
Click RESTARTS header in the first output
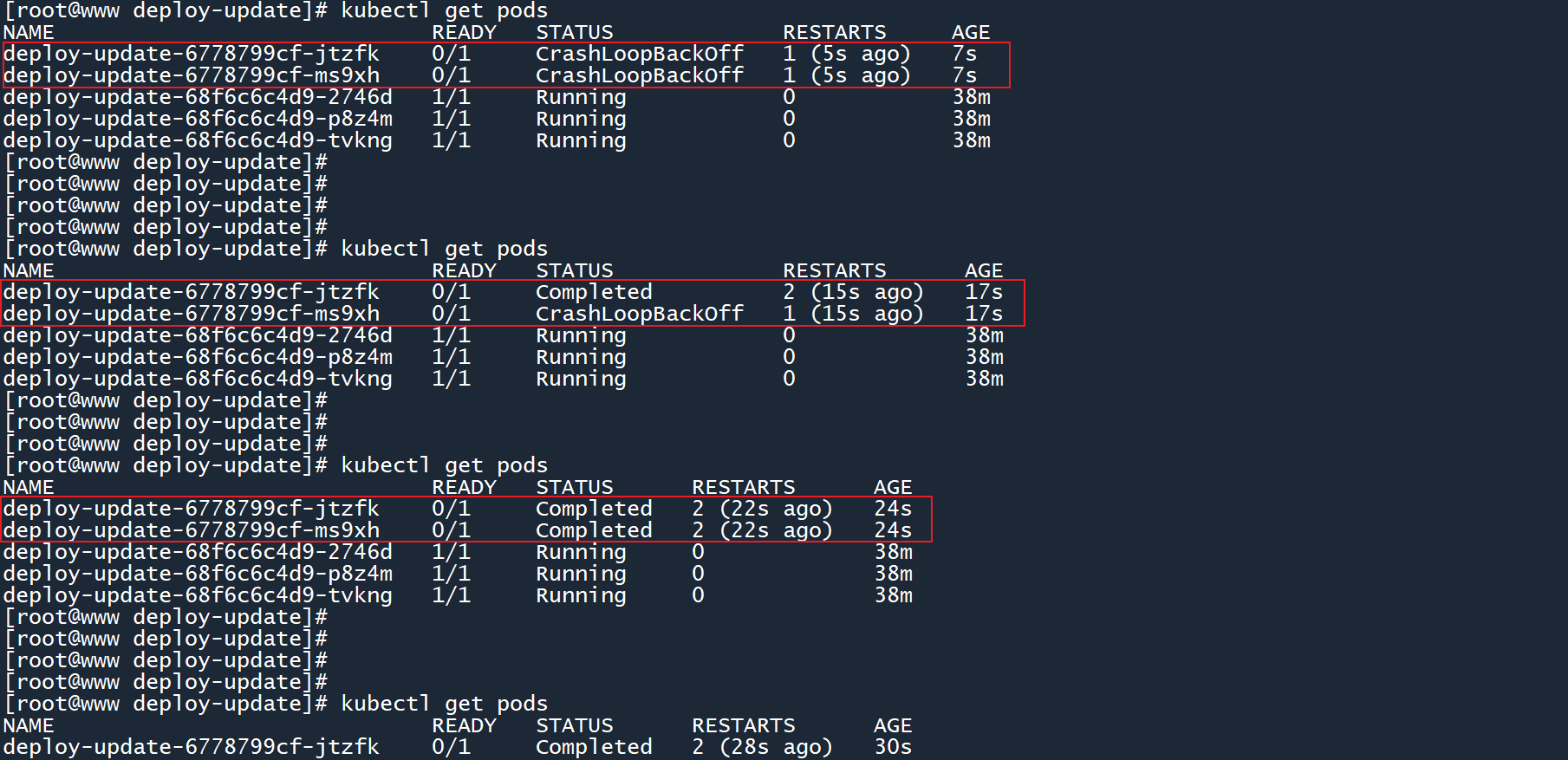click(x=834, y=32)
